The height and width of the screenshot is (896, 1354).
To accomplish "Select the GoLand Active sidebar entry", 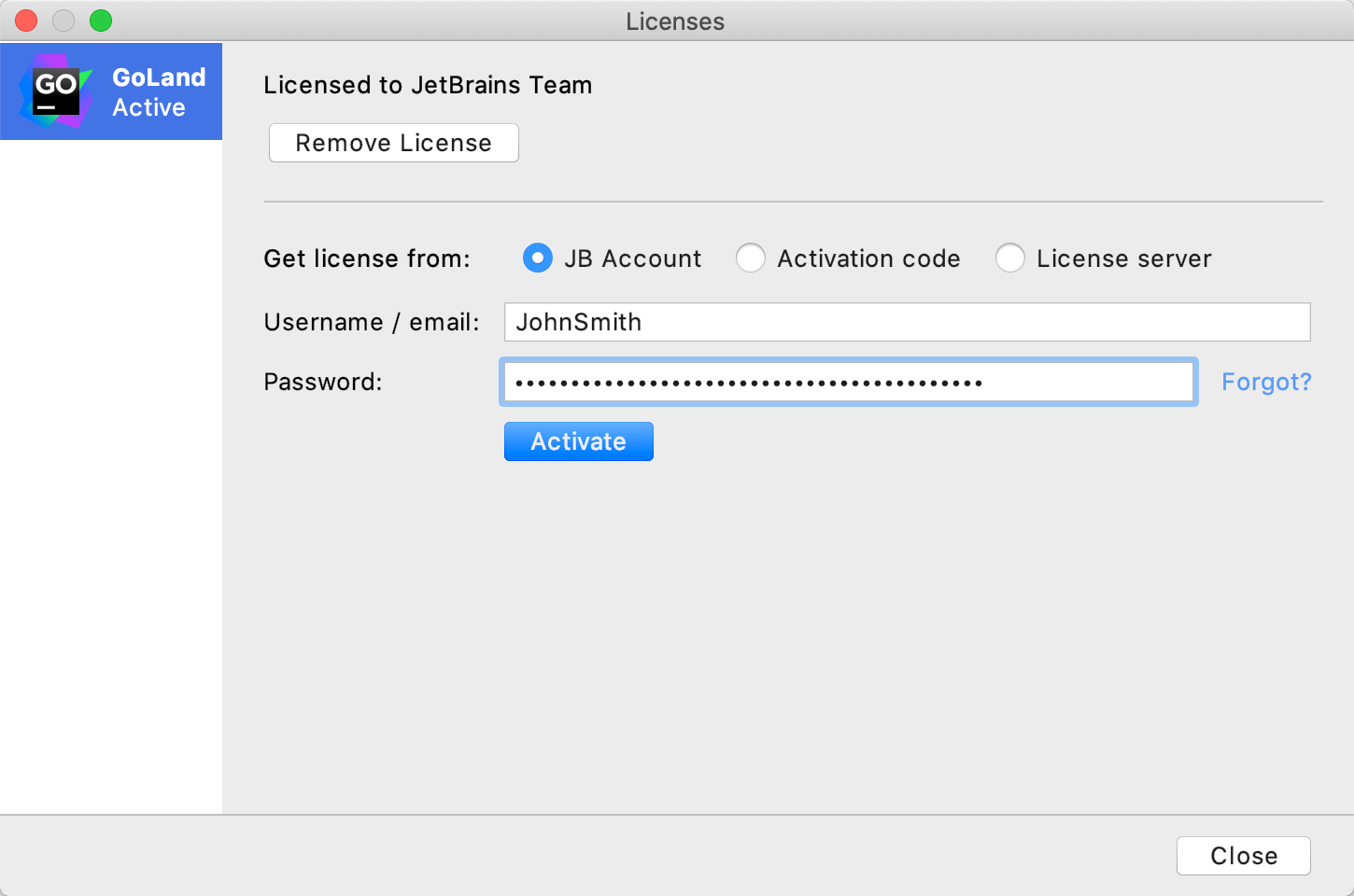I will pos(111,91).
